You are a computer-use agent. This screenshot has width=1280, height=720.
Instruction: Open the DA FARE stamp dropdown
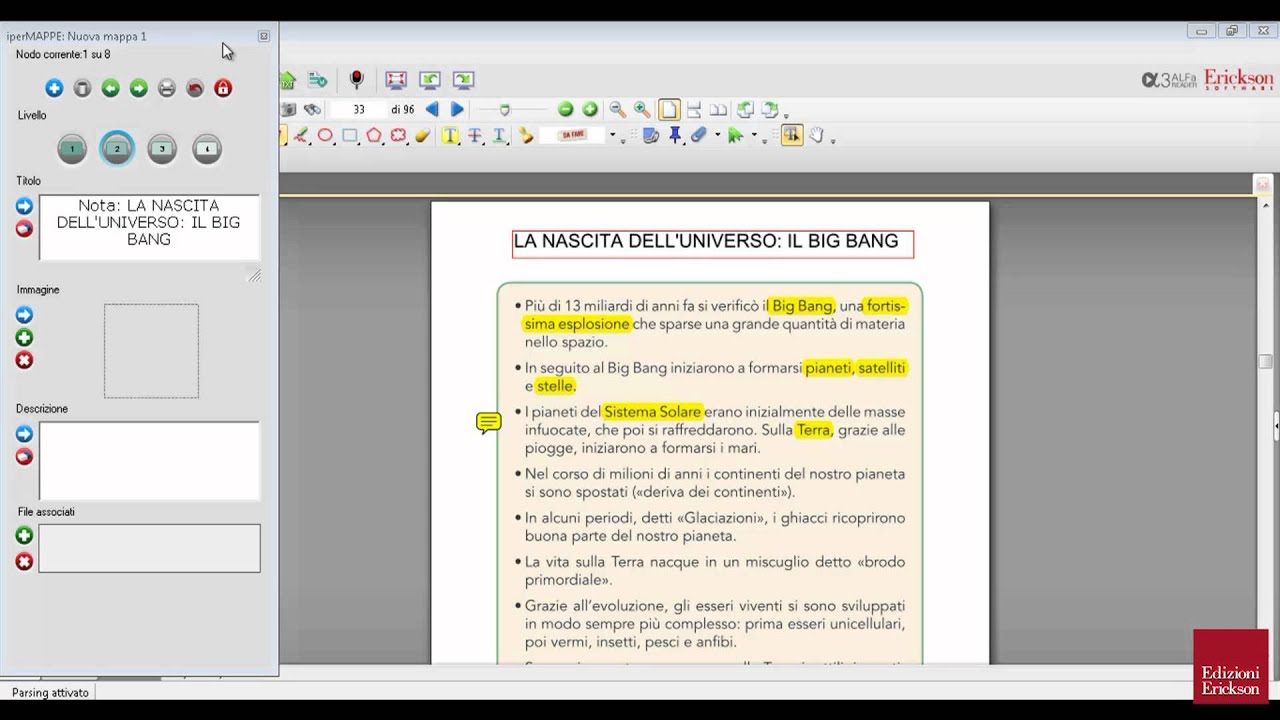pyautogui.click(x=613, y=137)
